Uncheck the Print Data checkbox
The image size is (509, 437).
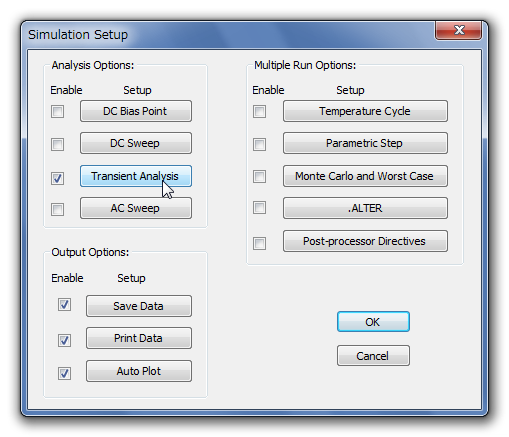click(64, 340)
